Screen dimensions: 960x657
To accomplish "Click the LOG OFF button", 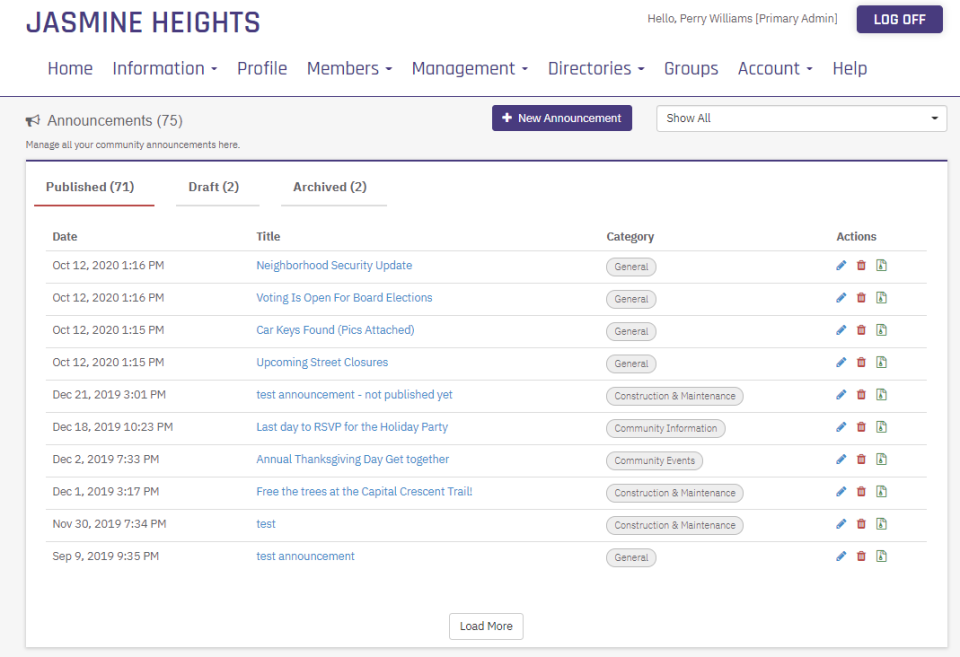I will [899, 19].
